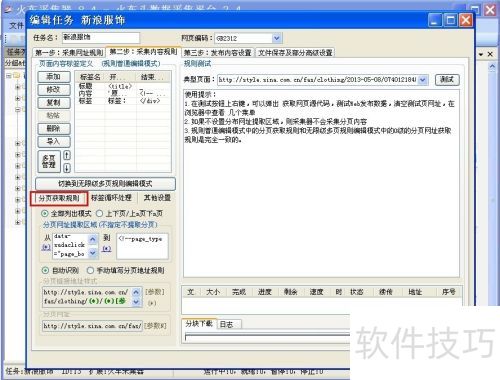
Task: Minimize the 编辑任务 dialog
Action: (435, 21)
